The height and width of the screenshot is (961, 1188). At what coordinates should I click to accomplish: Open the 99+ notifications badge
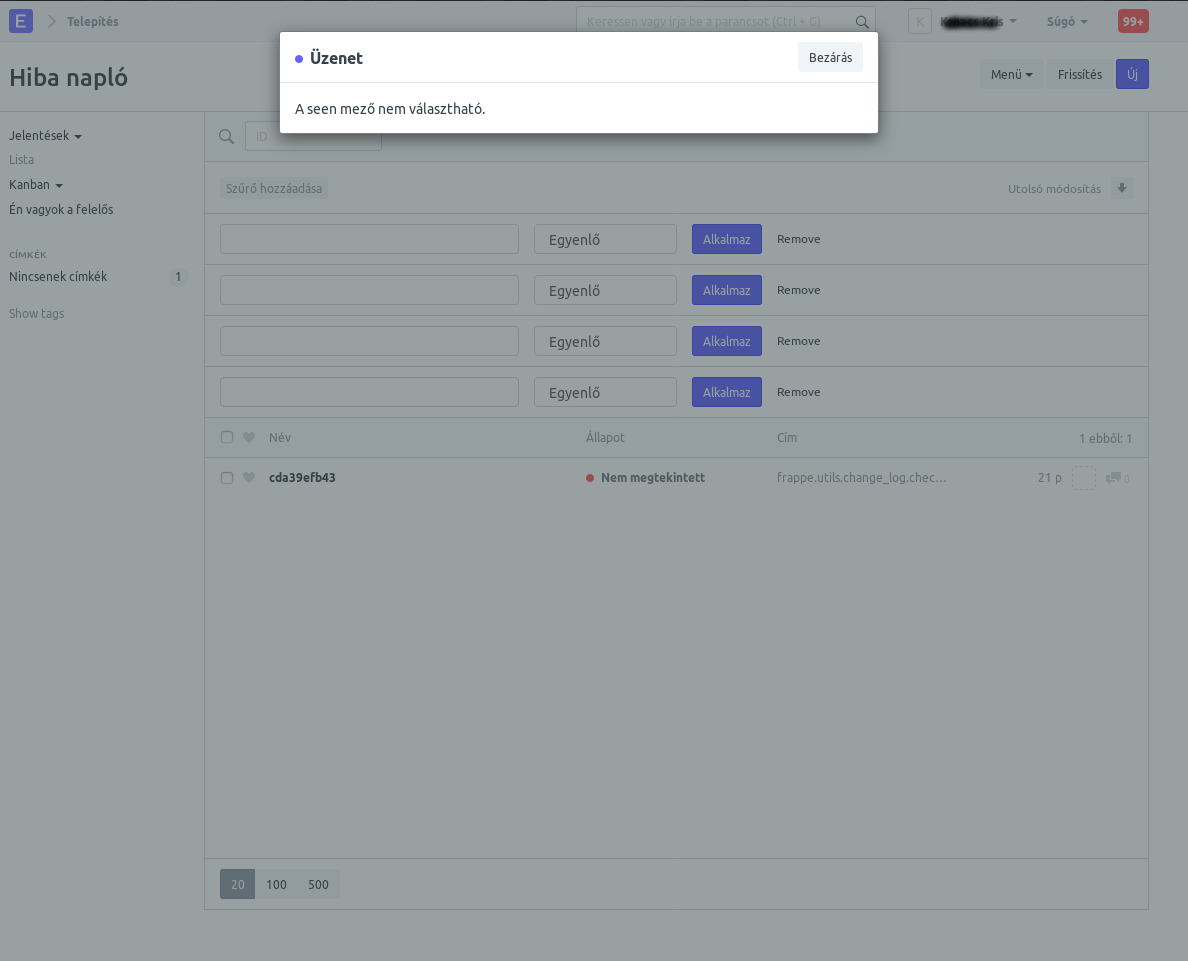point(1133,21)
